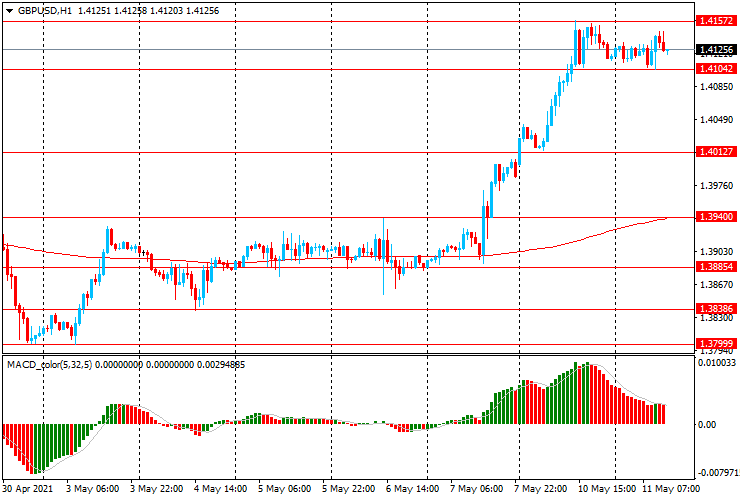Click the 5 May 06:00 time label
740x500 pixels.
287,490
